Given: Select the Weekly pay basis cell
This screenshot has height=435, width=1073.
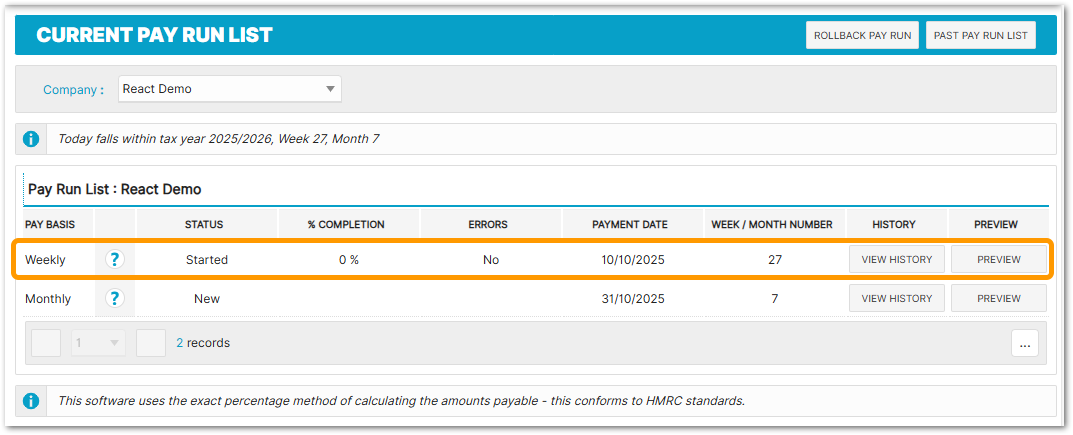Looking at the screenshot, I should pyautogui.click(x=45, y=260).
